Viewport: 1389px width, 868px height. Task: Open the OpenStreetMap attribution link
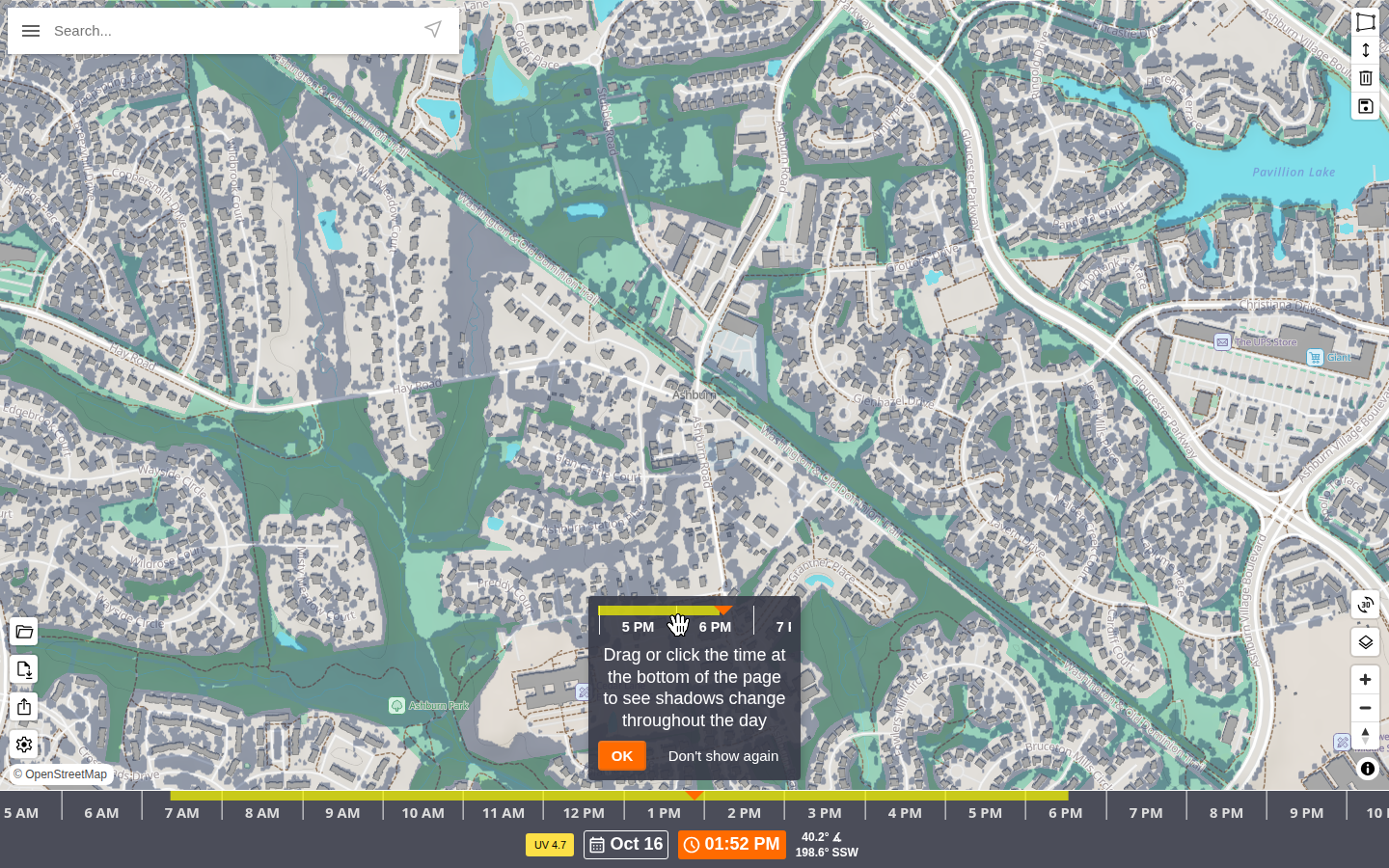(x=60, y=774)
